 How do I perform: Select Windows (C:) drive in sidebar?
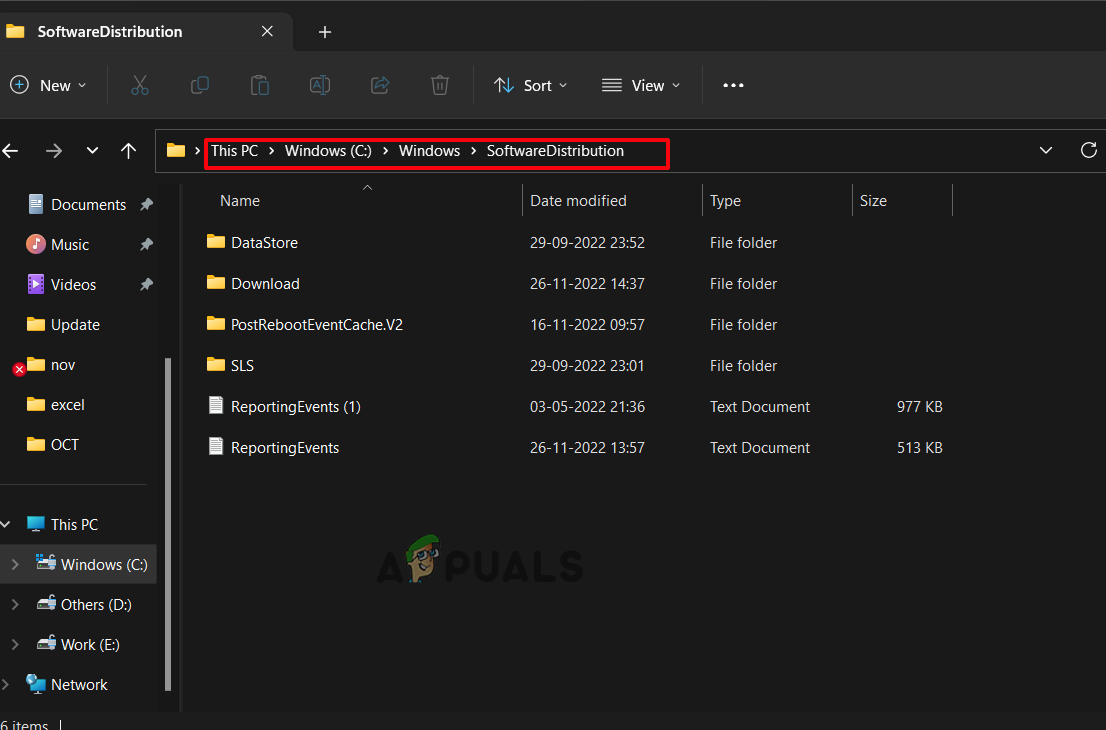104,564
